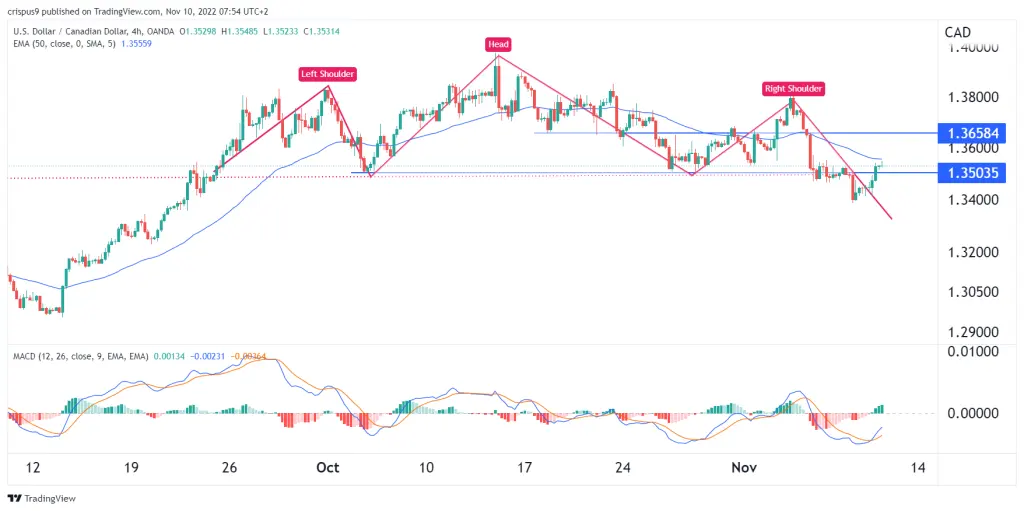1024x511 pixels.
Task: Click the 1.38000 price axis value
Action: (973, 97)
